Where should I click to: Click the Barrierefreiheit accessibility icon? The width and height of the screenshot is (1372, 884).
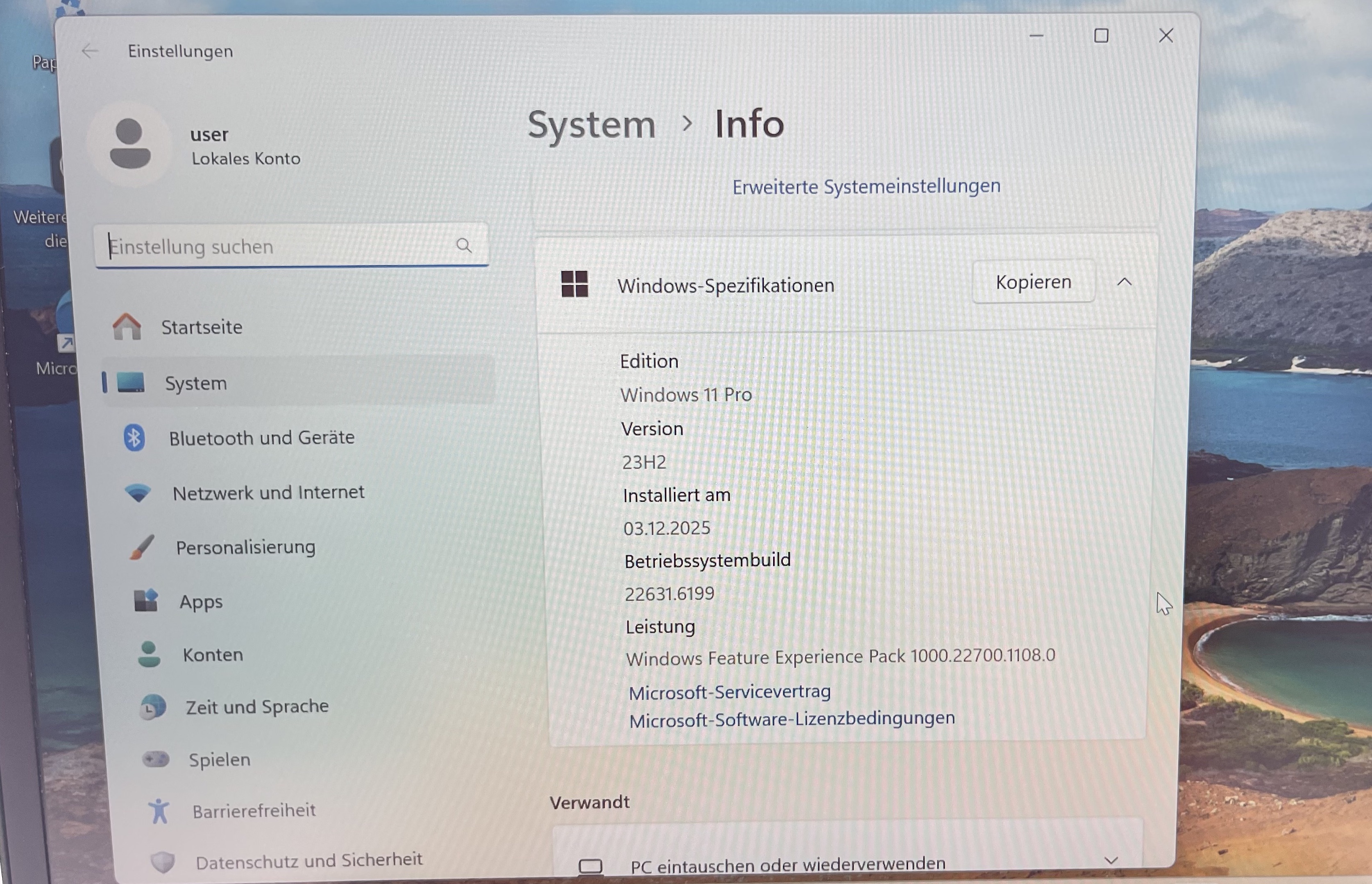[159, 811]
